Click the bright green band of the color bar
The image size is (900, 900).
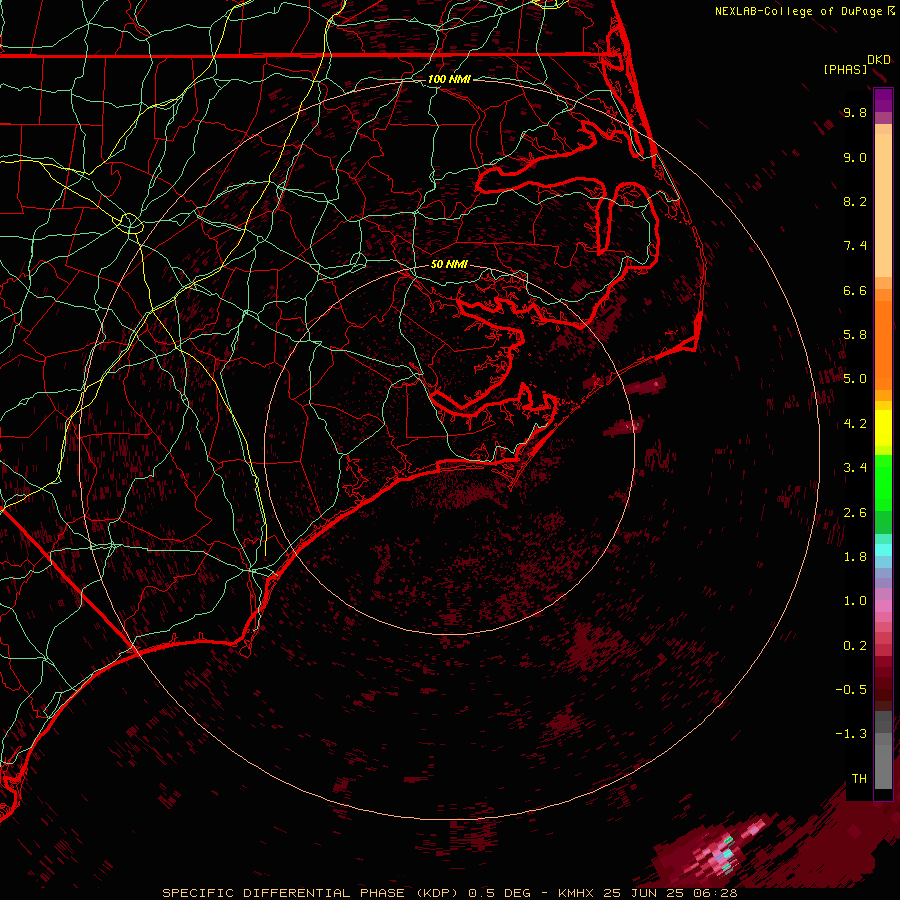coord(883,482)
